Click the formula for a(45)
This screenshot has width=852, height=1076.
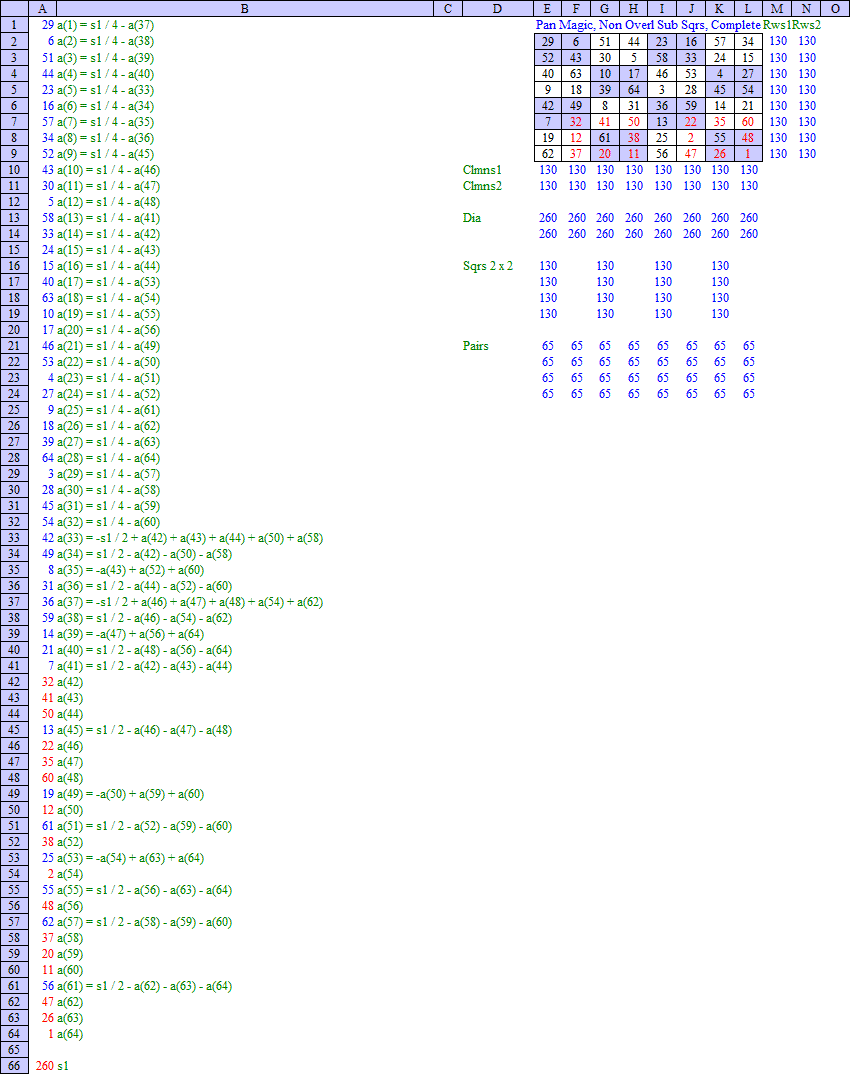[x=145, y=730]
